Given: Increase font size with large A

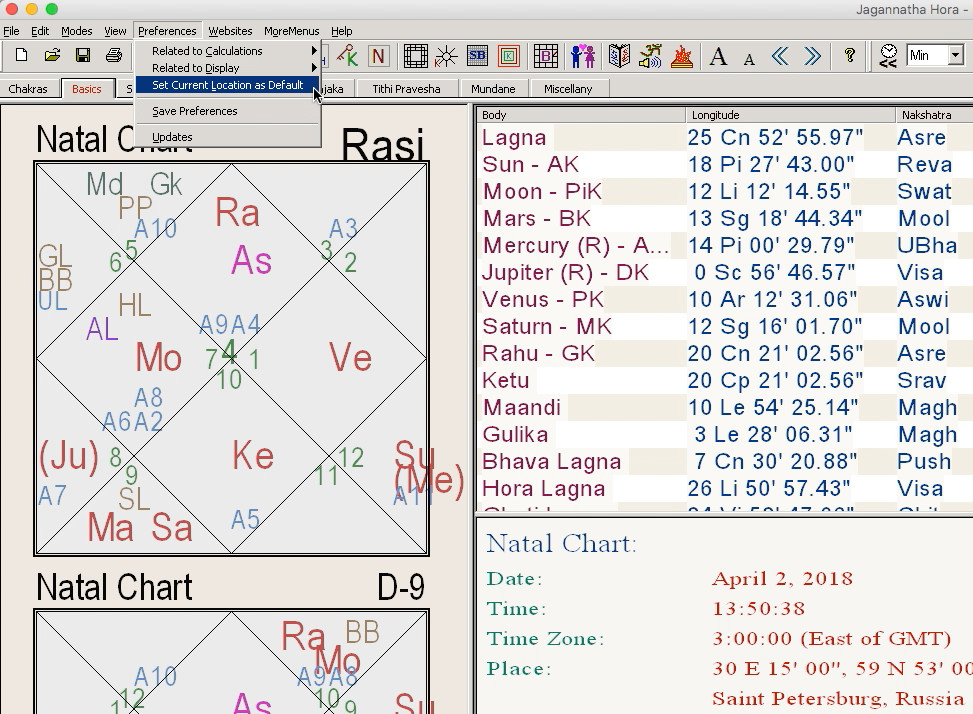Looking at the screenshot, I should (719, 56).
